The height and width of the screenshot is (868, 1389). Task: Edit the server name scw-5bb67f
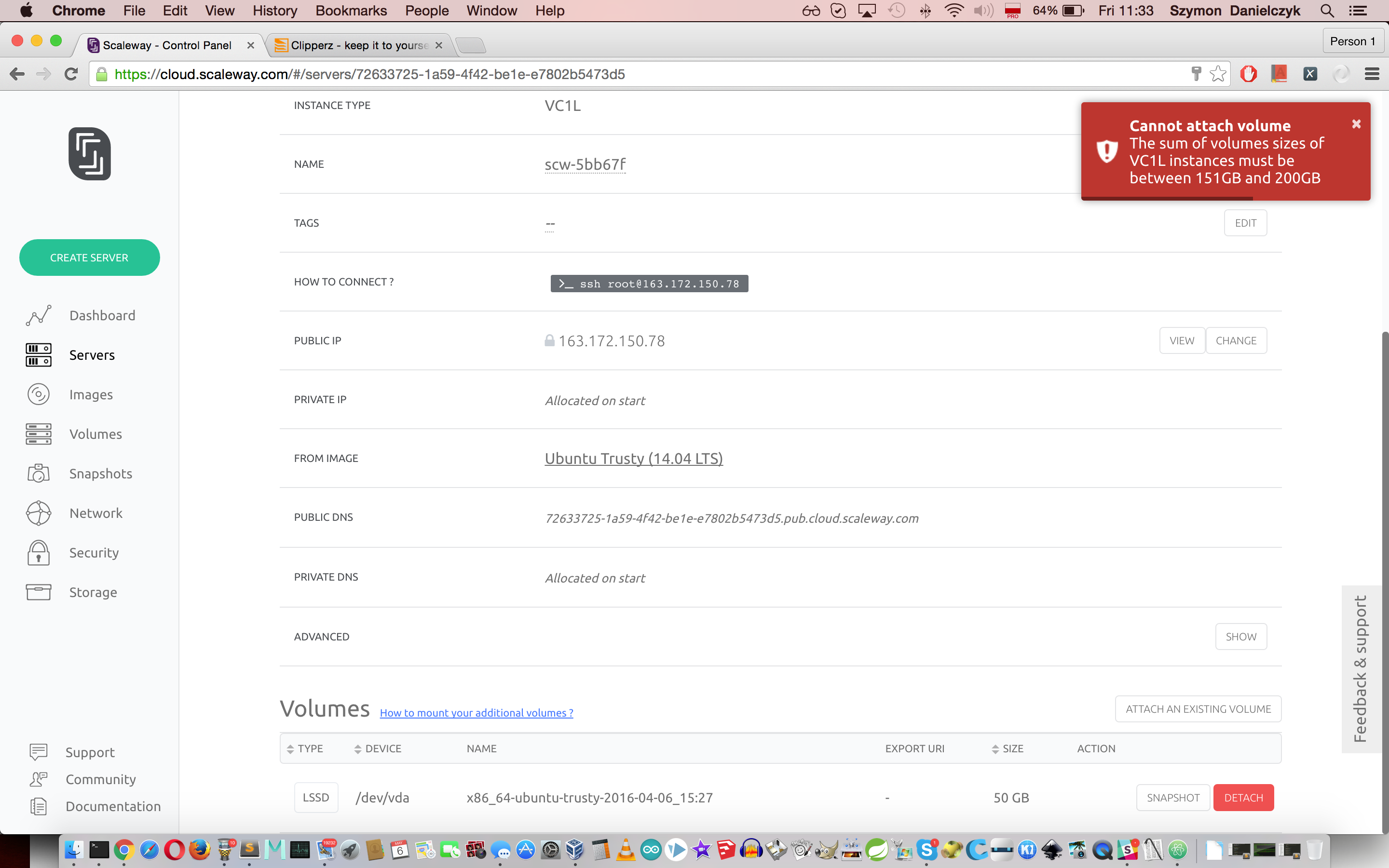[585, 164]
